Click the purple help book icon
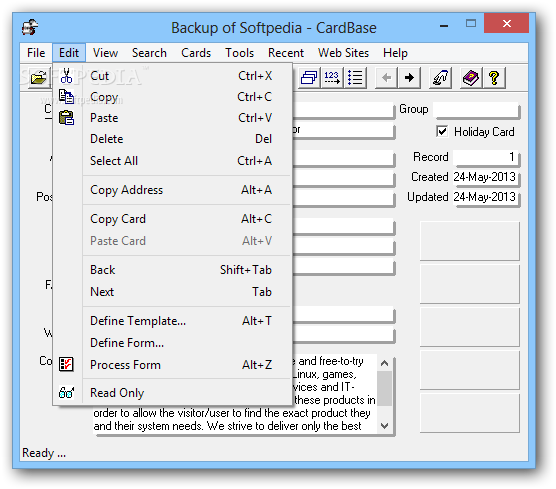This screenshot has height=489, width=556. 471,78
